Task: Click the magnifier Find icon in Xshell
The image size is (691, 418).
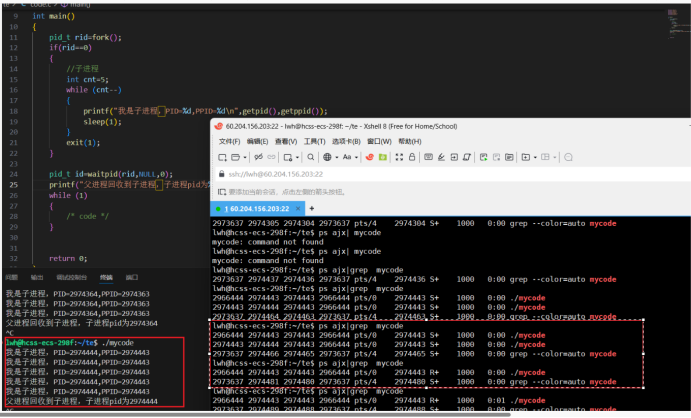Action: click(311, 157)
